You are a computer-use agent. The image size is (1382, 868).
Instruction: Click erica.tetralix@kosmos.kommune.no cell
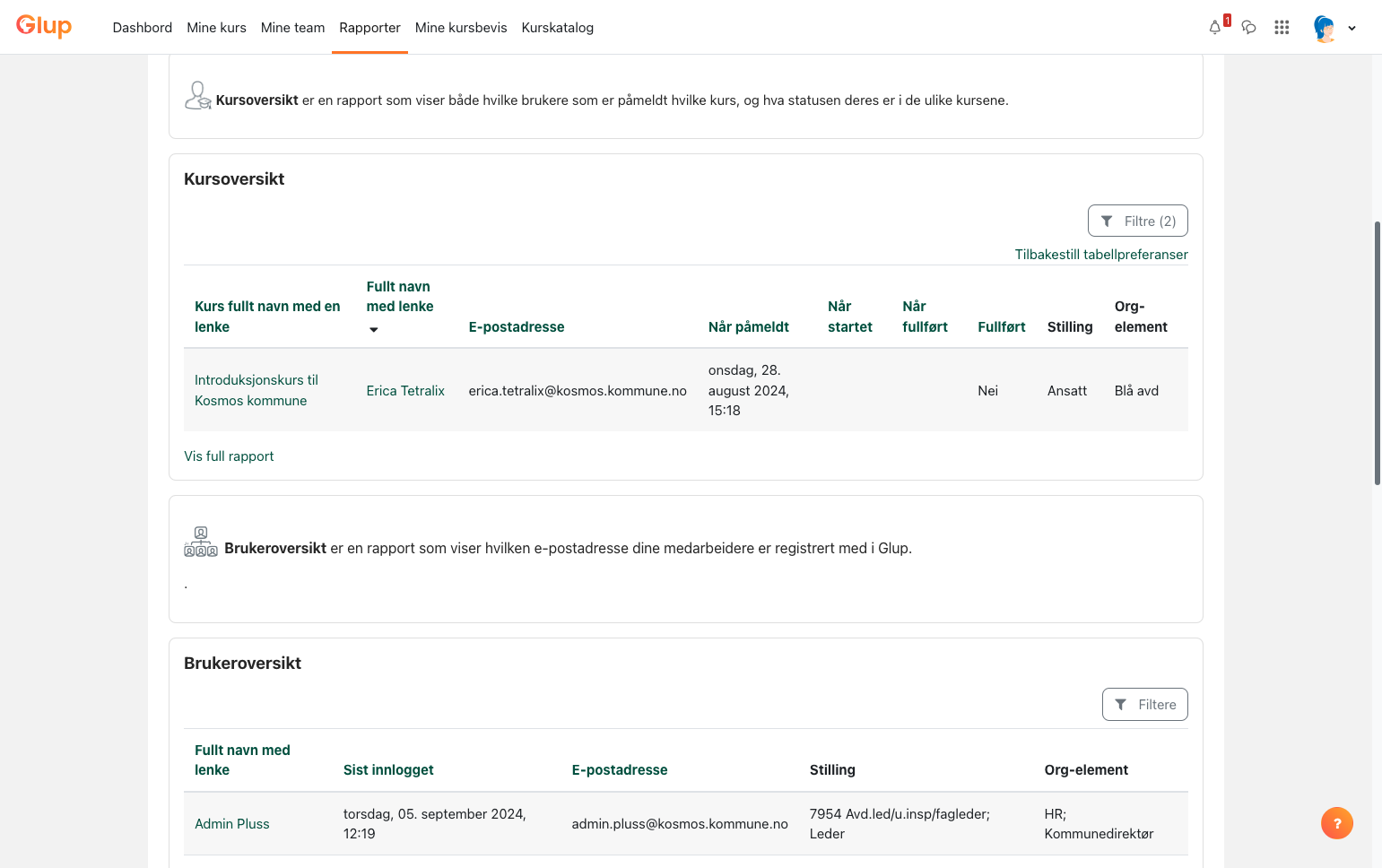tap(578, 390)
